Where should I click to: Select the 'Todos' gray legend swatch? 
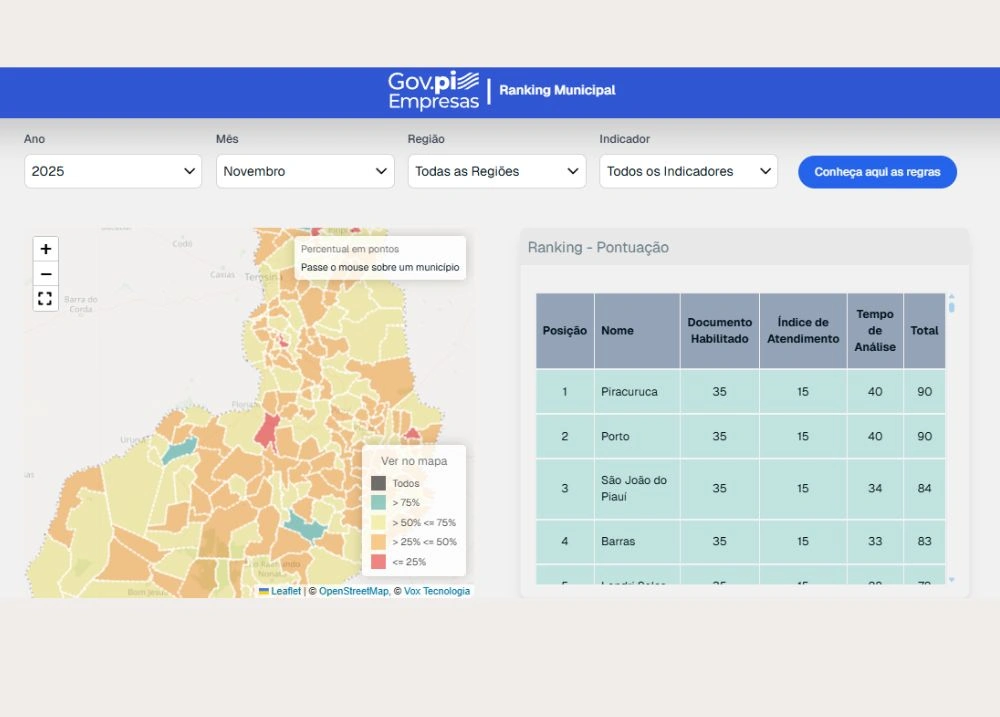tap(378, 483)
